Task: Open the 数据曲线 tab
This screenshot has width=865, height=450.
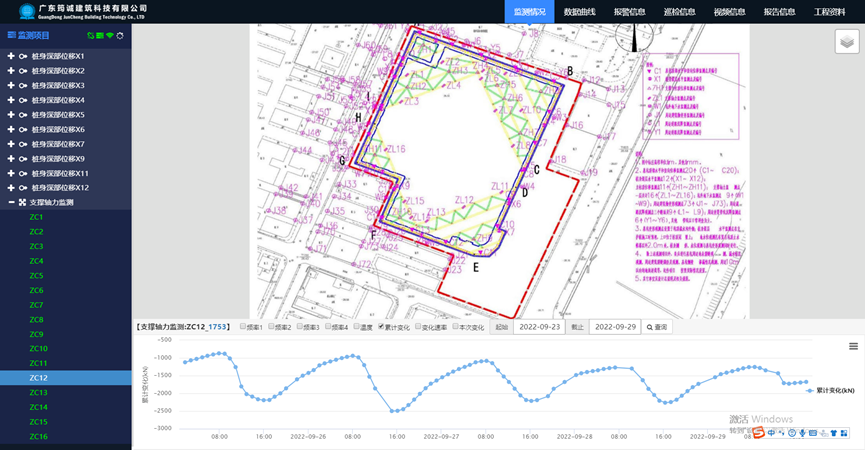Action: pyautogui.click(x=579, y=12)
